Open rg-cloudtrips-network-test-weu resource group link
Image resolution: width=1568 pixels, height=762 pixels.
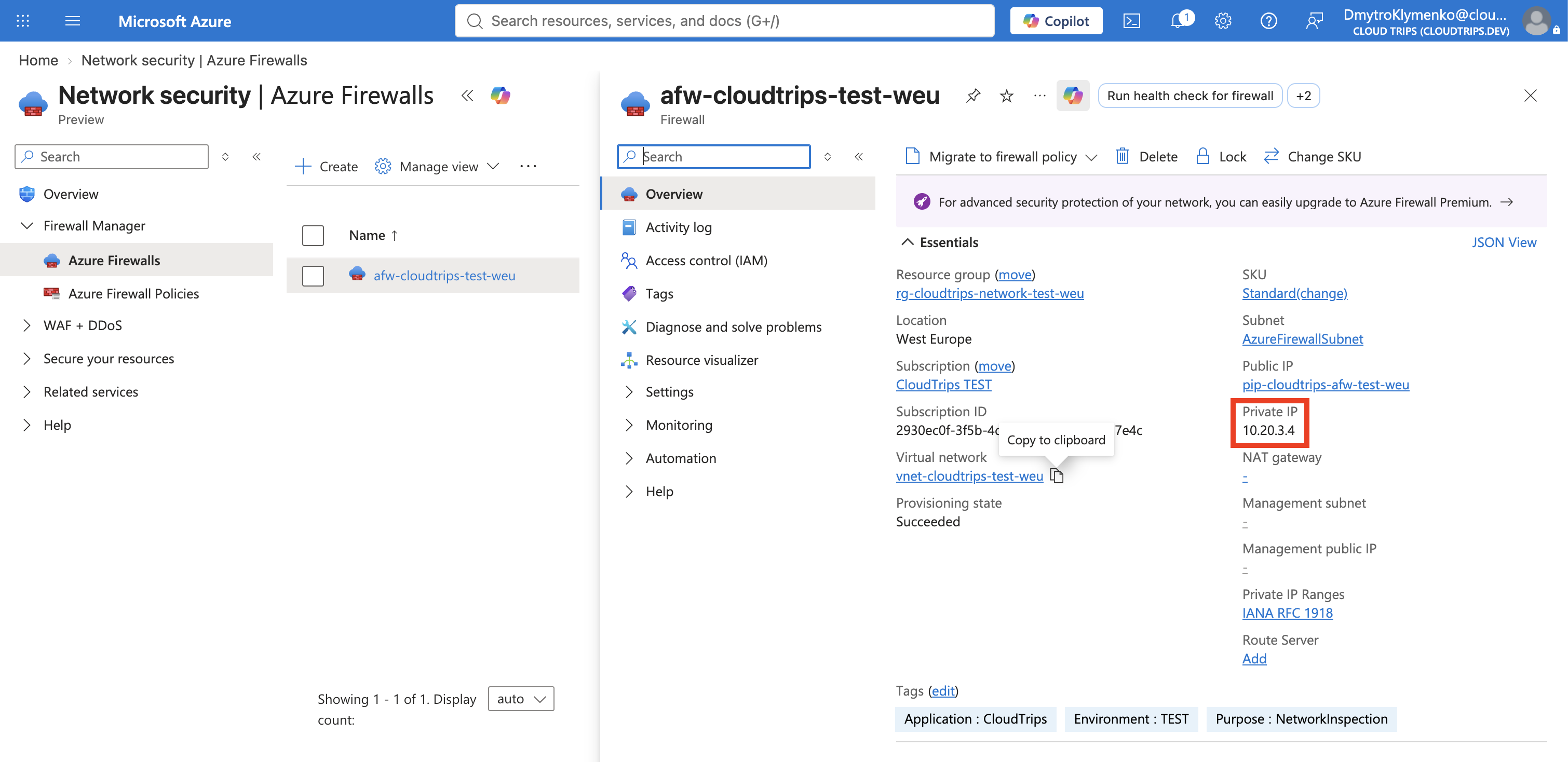click(990, 293)
